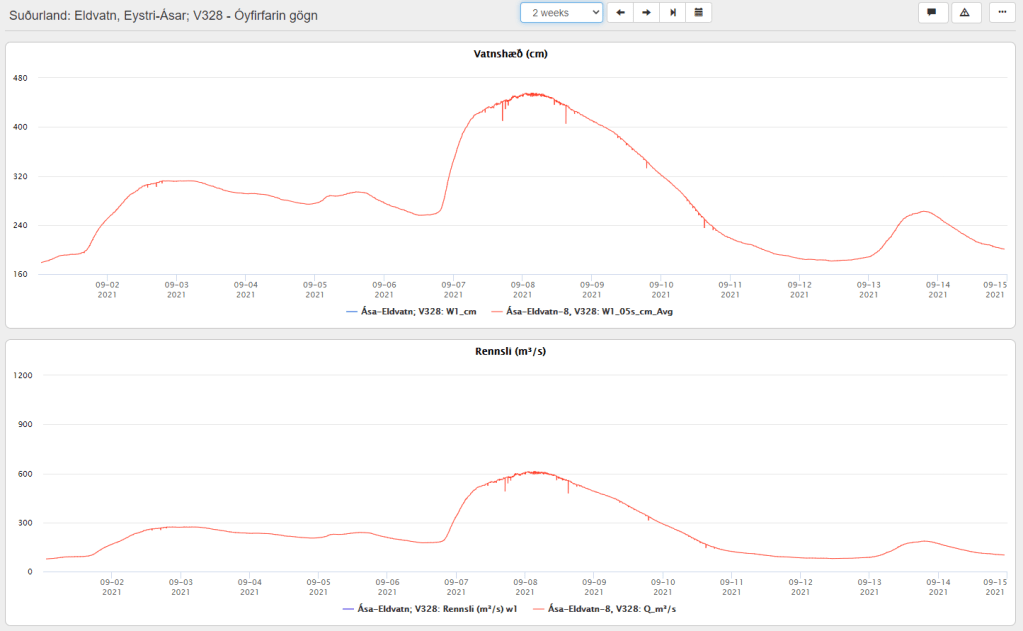Click the red line swatch of W1_05s_cm_Avg
1023x631 pixels.
[497, 311]
